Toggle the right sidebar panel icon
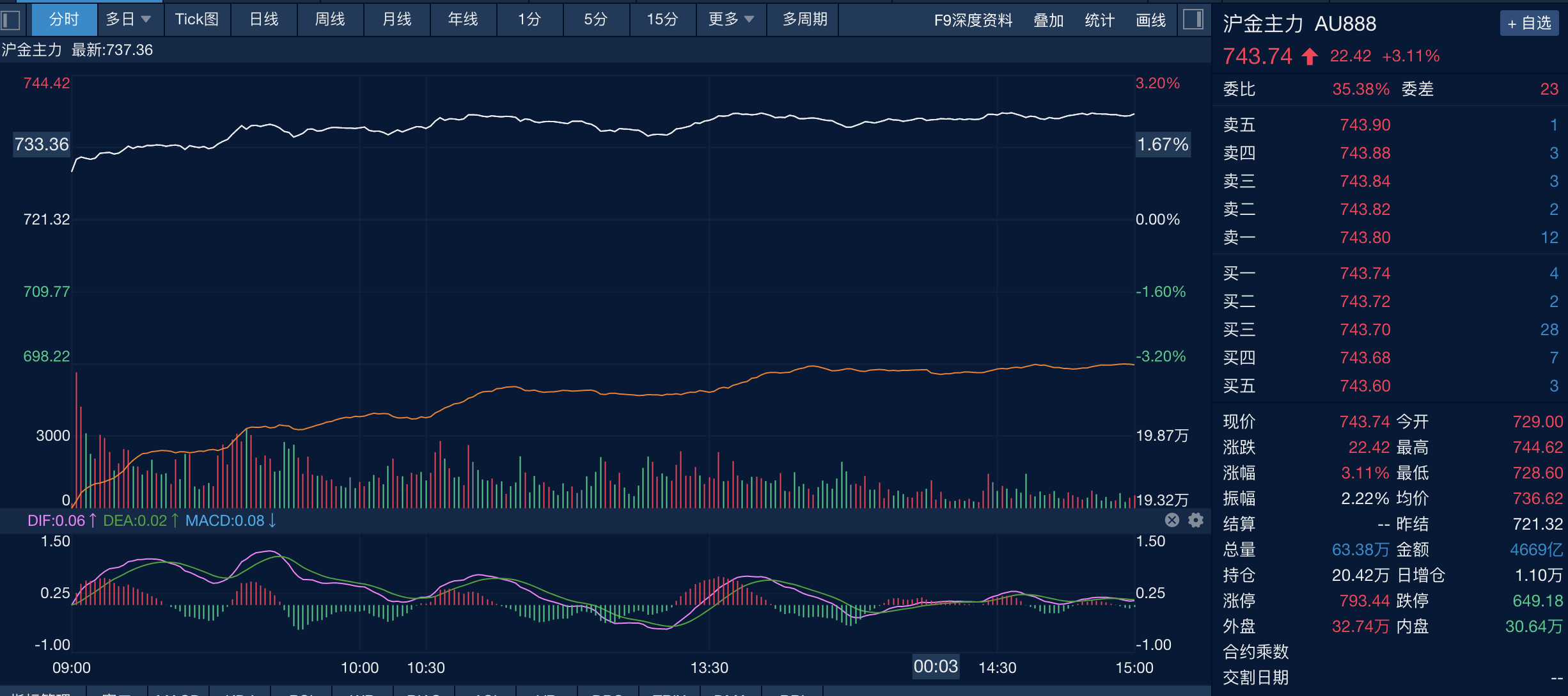This screenshot has height=696, width=1568. 1193,19
